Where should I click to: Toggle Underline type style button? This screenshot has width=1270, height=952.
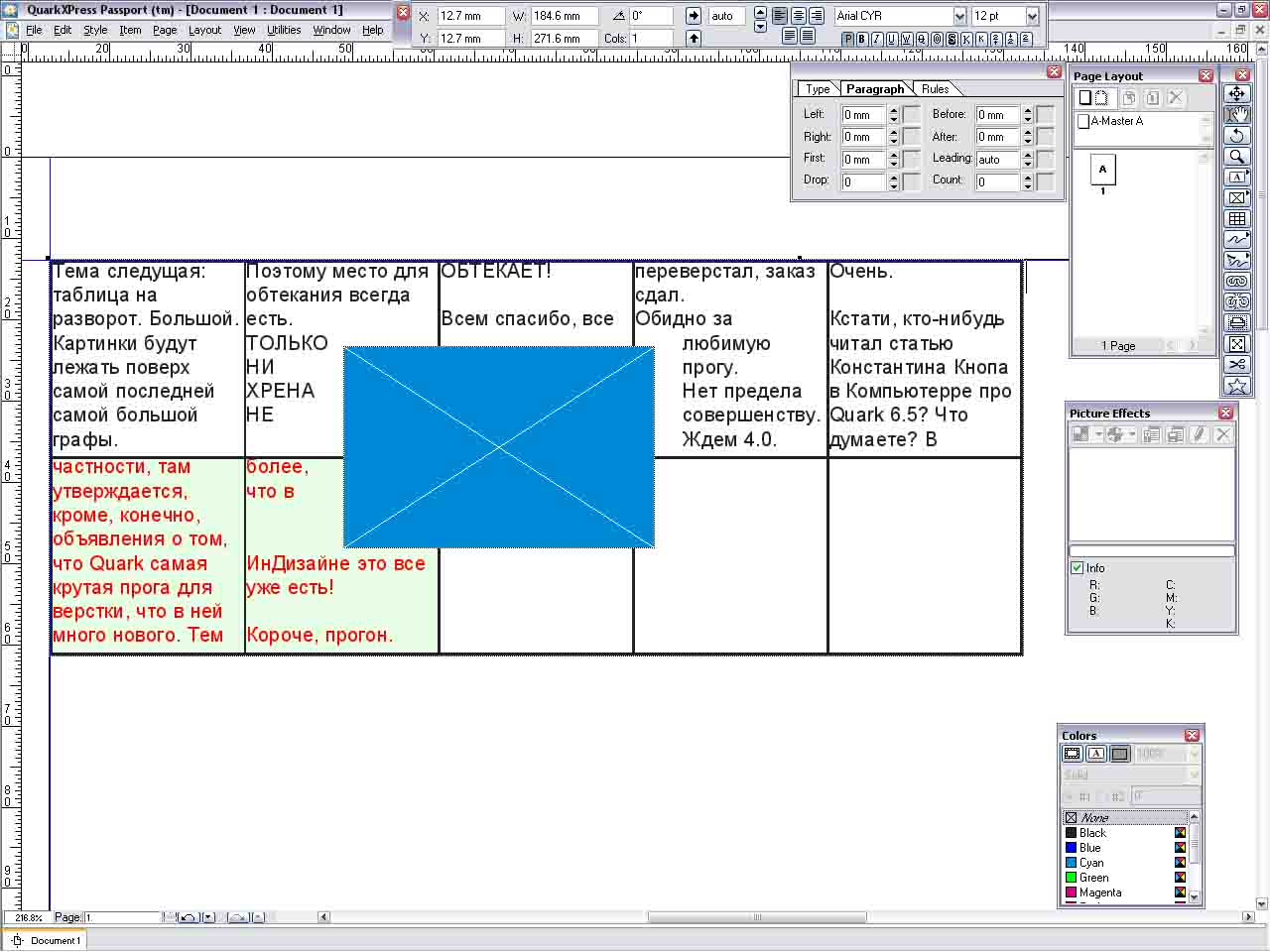point(892,39)
